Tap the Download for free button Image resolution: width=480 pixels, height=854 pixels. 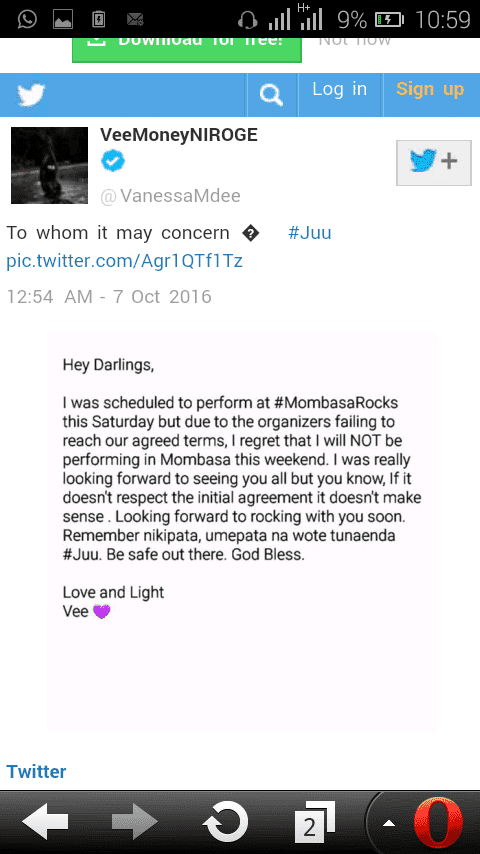(187, 50)
